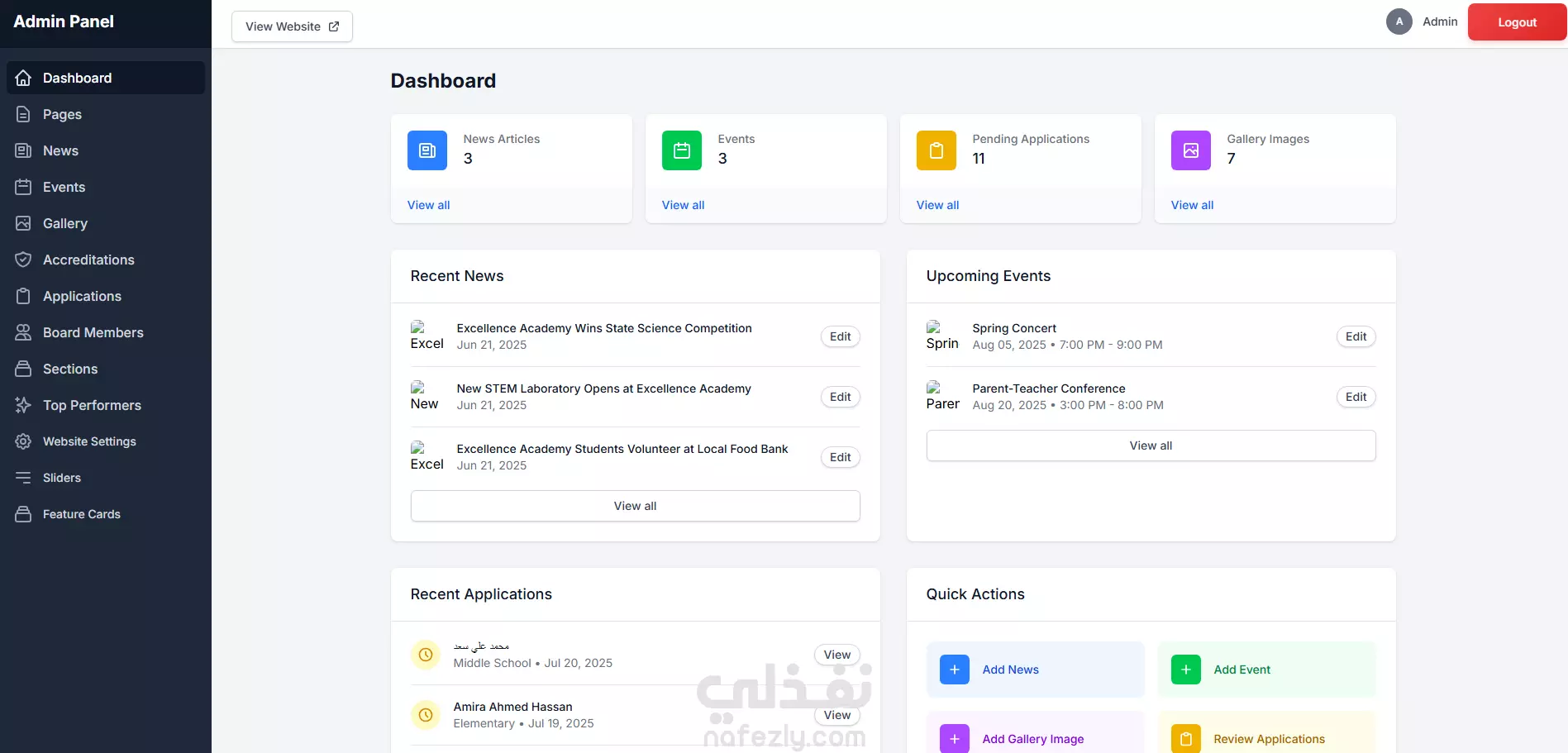Select Top Performers in the sidebar
This screenshot has width=1568, height=753.
pos(106,405)
